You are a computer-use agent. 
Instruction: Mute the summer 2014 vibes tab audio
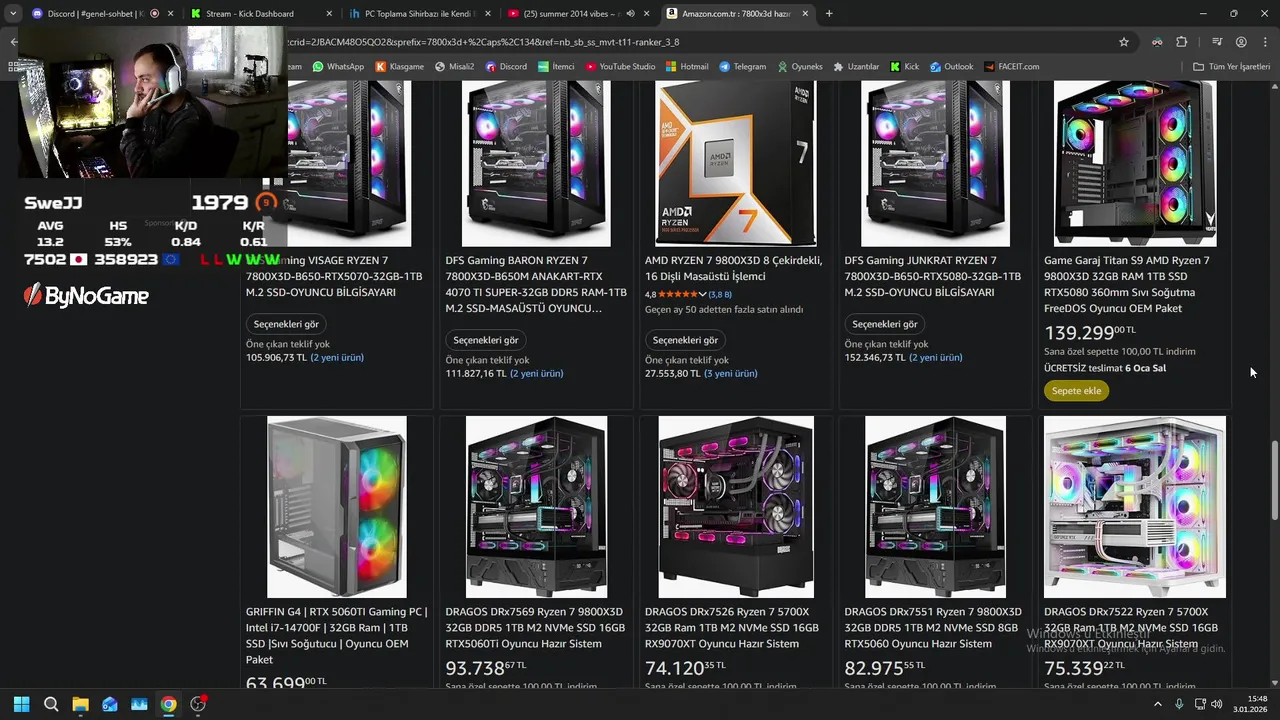click(x=630, y=14)
